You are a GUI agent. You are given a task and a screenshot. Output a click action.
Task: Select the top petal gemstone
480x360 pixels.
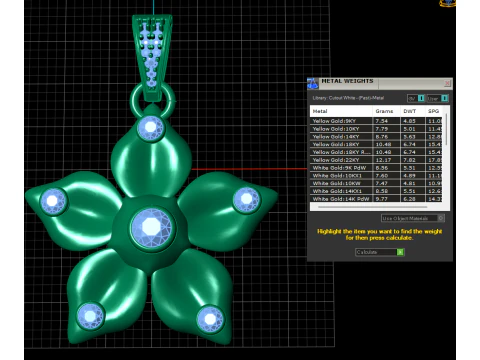150,128
